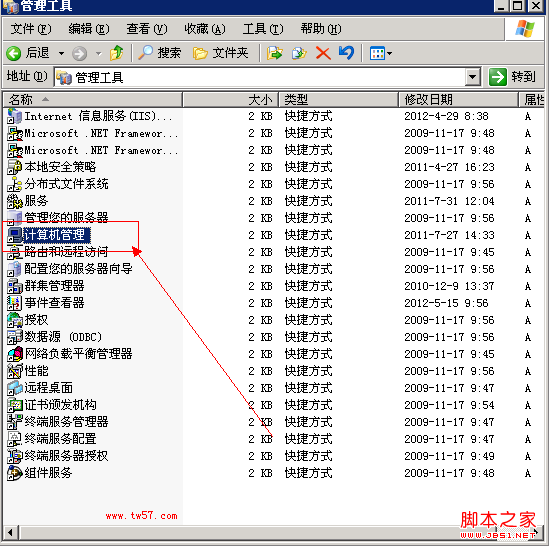Click the blue Undo arrow icon

coord(346,53)
